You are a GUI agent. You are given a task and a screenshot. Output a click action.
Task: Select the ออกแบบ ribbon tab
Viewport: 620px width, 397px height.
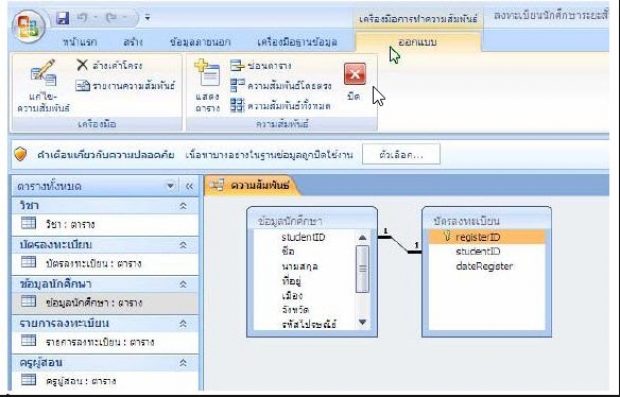coord(418,42)
